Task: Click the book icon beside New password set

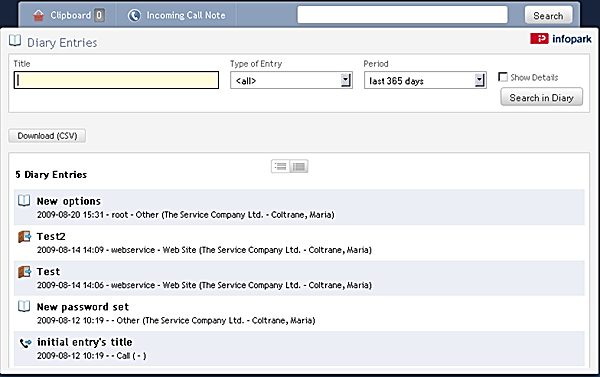Action: click(24, 306)
